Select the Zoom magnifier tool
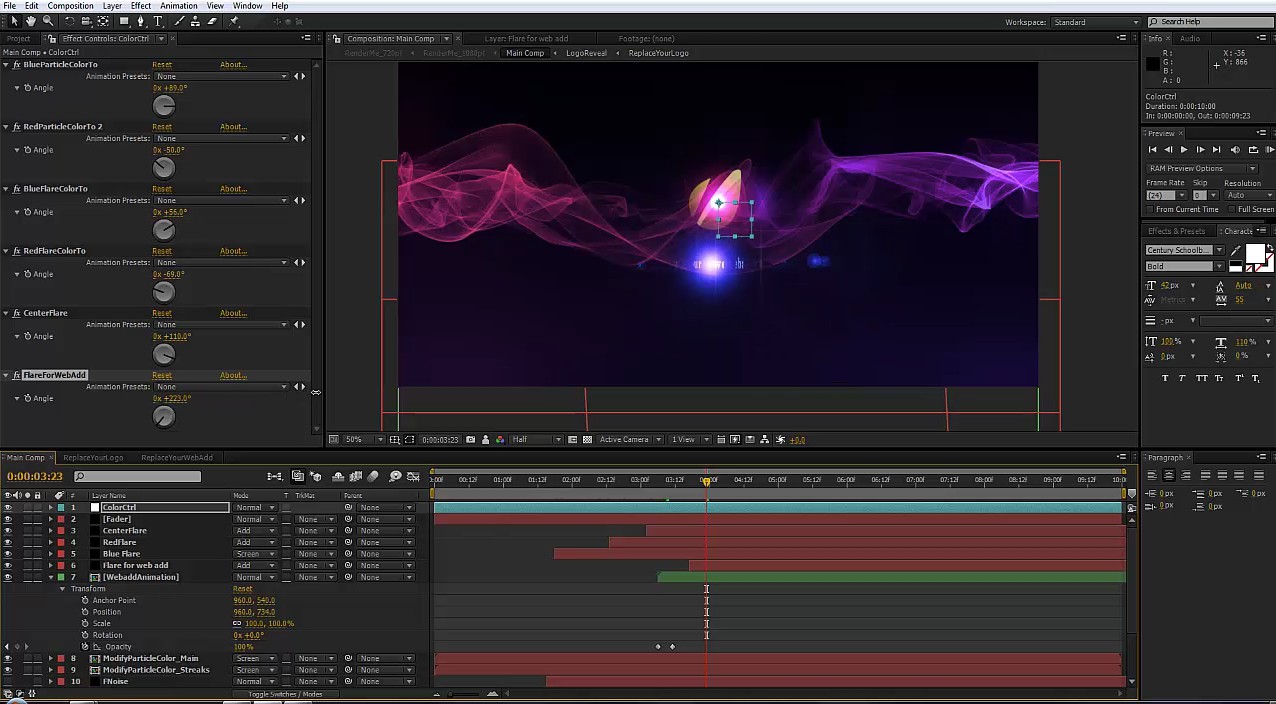This screenshot has height=704, width=1276. (48, 21)
